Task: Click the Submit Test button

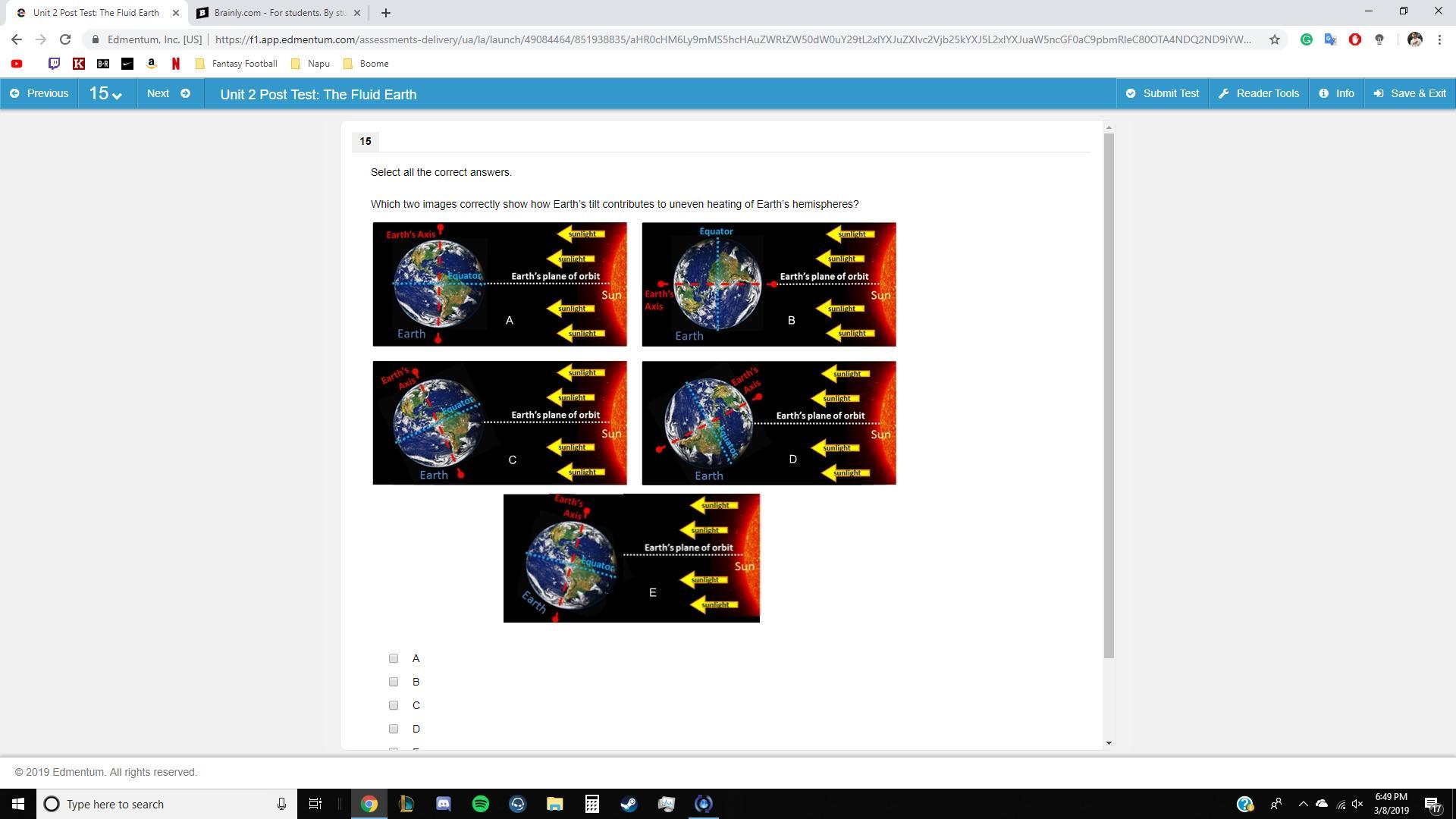Action: [1163, 93]
